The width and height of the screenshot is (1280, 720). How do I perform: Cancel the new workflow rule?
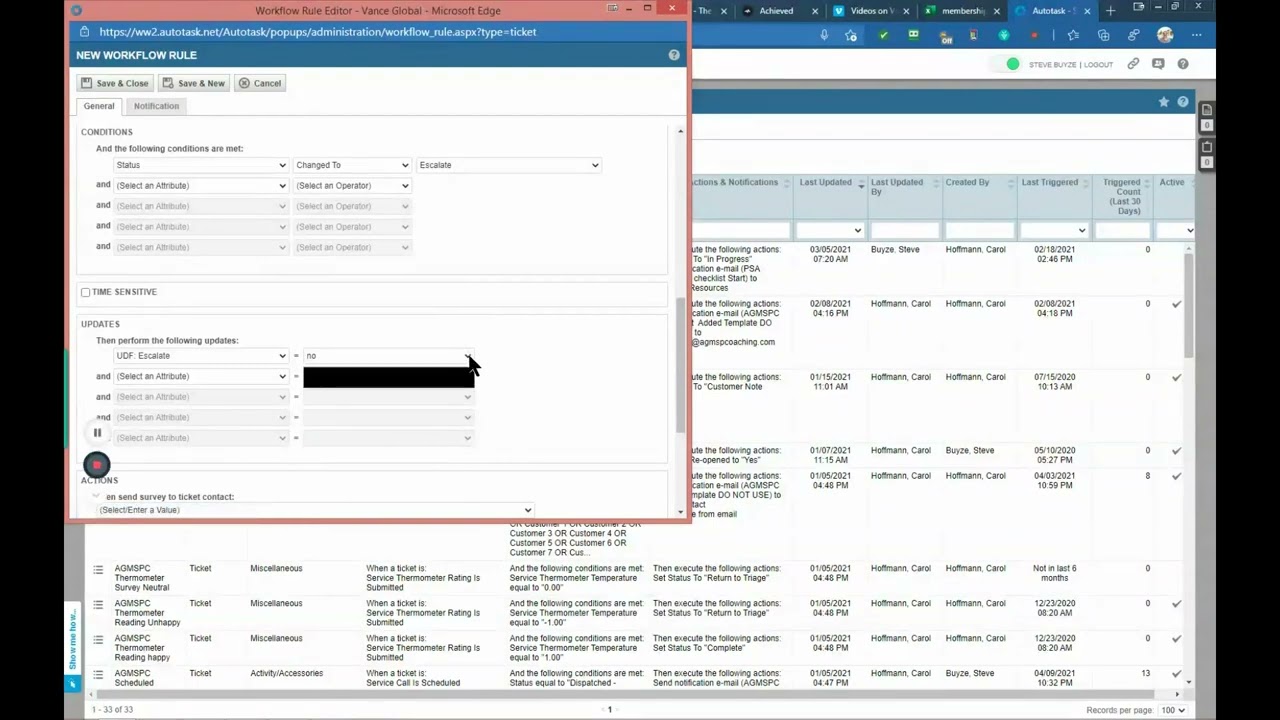coord(260,83)
